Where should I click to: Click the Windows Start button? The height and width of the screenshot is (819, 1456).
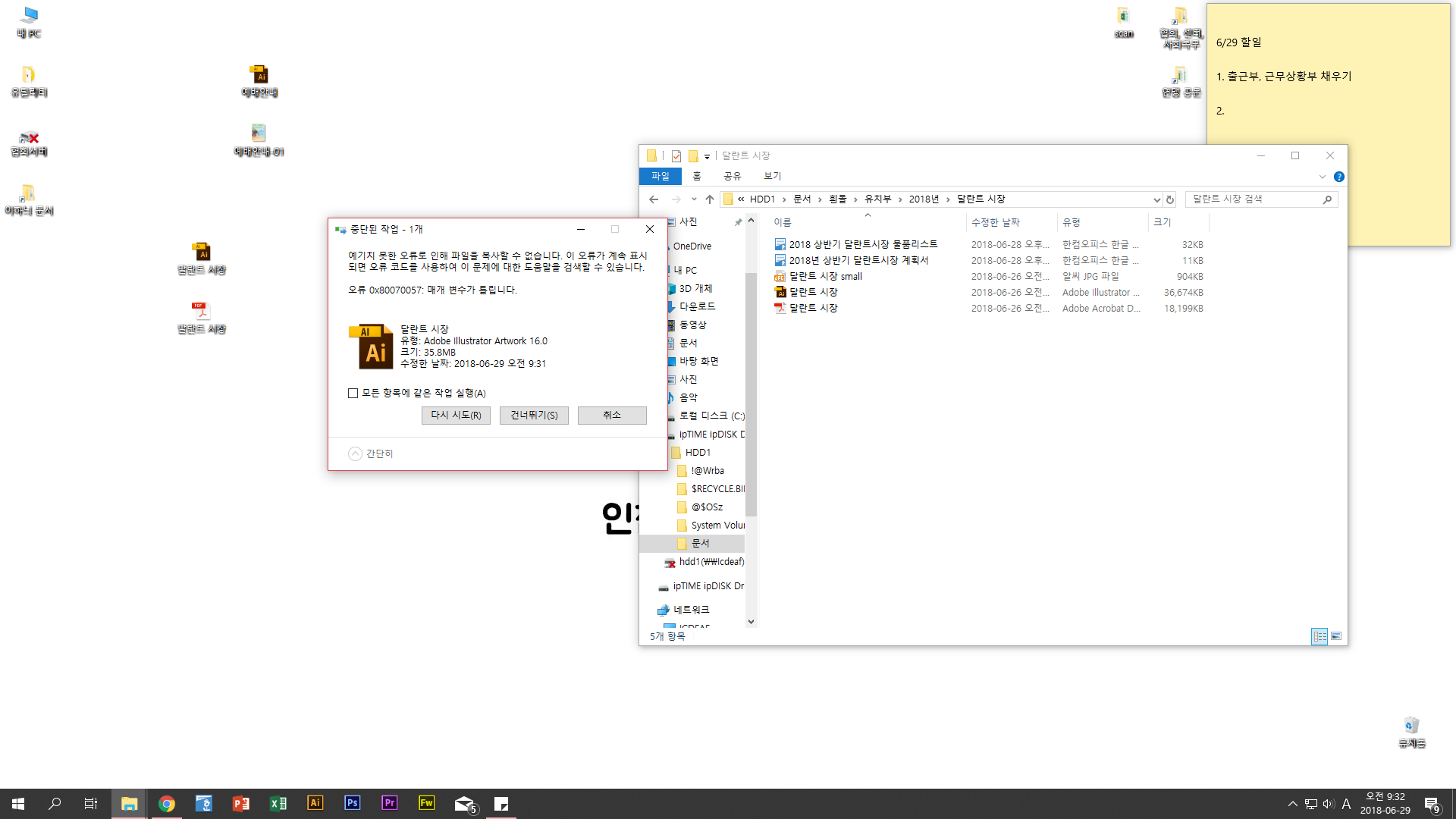coord(18,803)
